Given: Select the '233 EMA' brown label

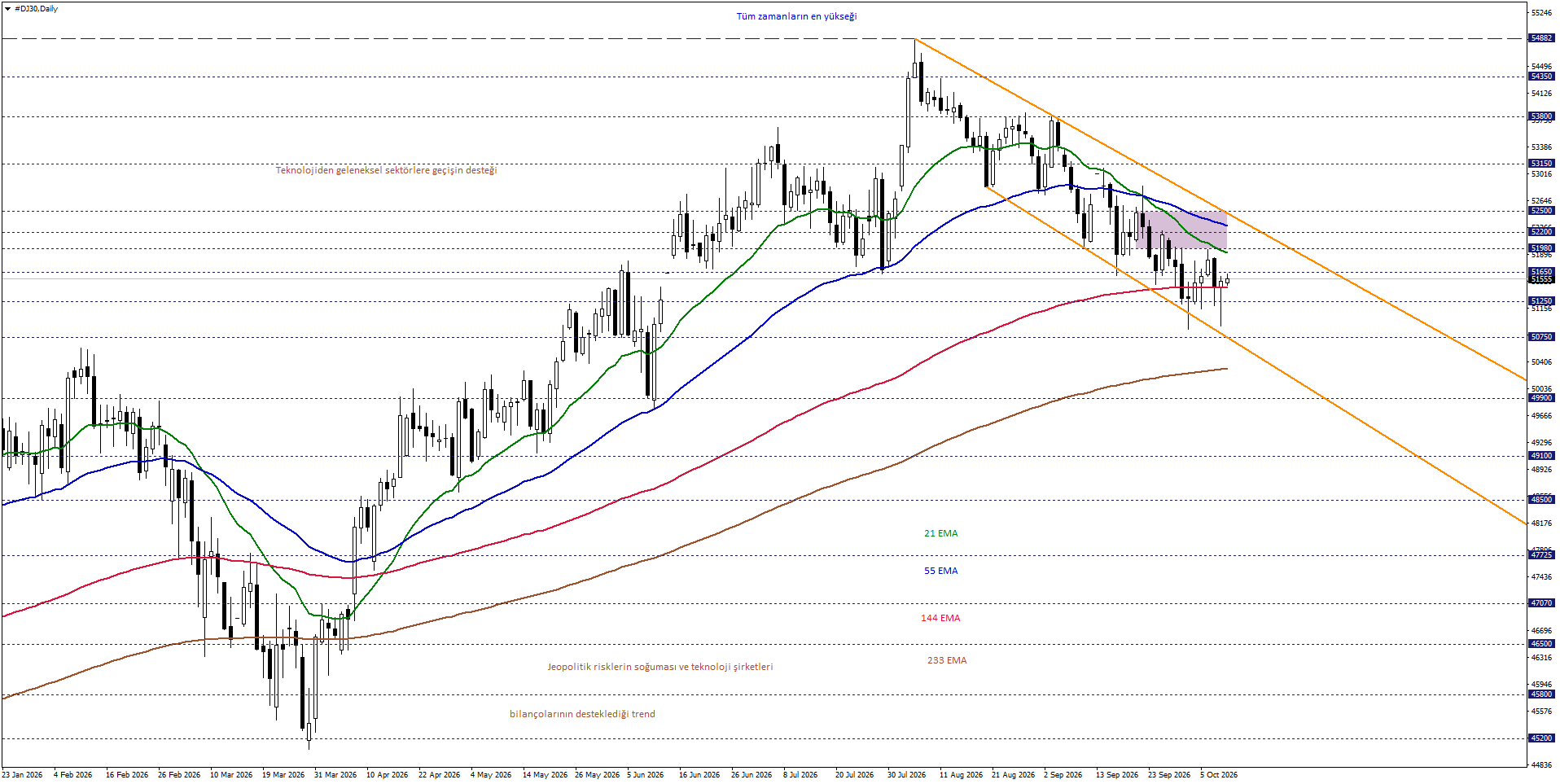Looking at the screenshot, I should point(947,660).
